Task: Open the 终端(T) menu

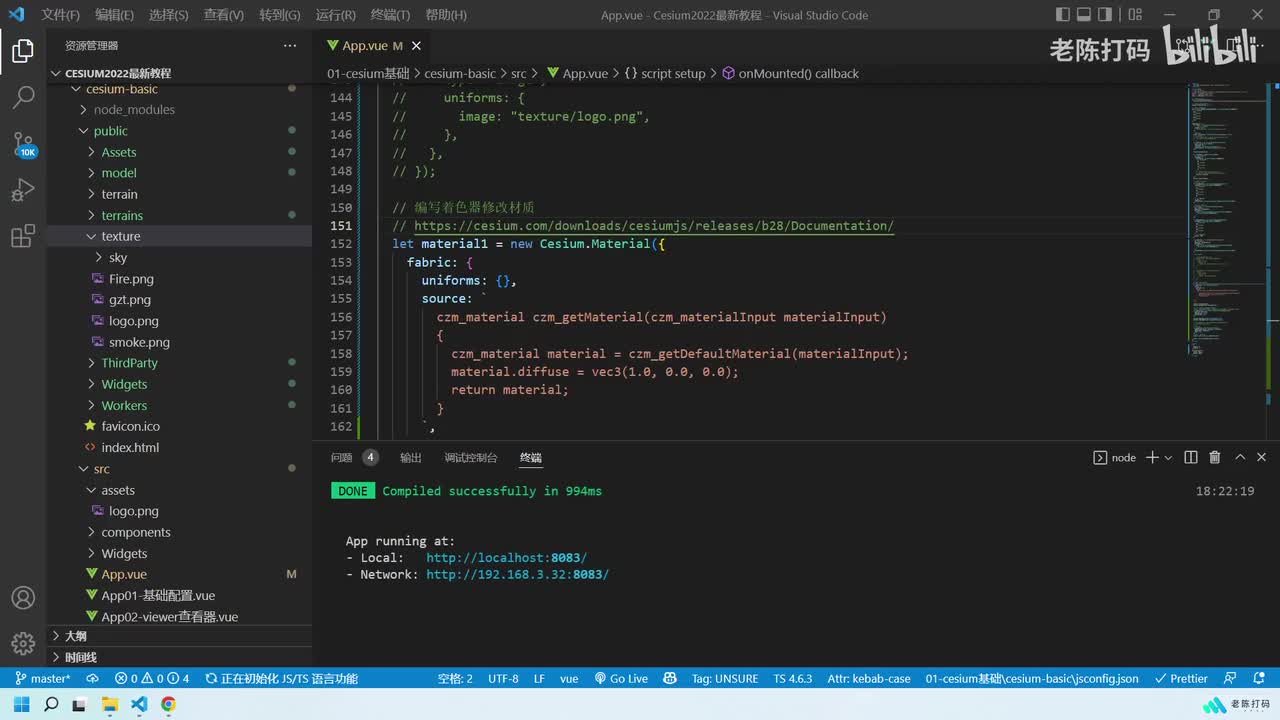Action: pos(390,15)
